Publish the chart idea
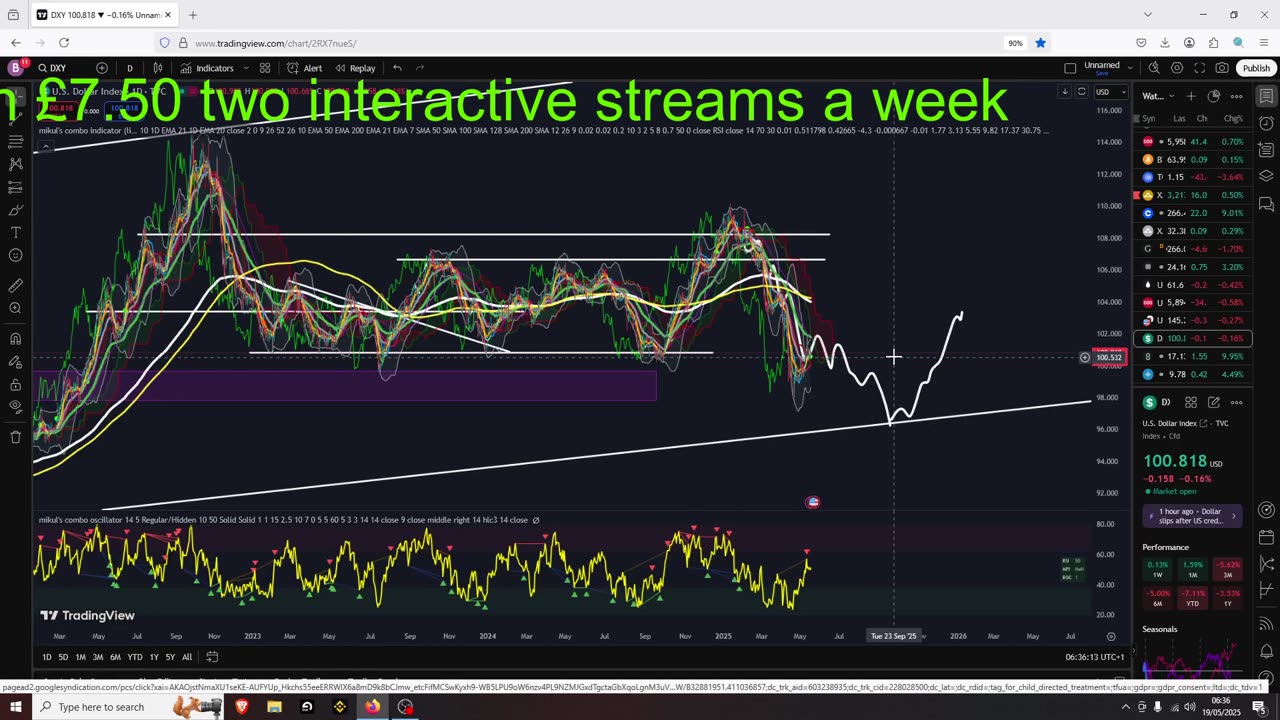Image resolution: width=1280 pixels, height=720 pixels. (1256, 68)
